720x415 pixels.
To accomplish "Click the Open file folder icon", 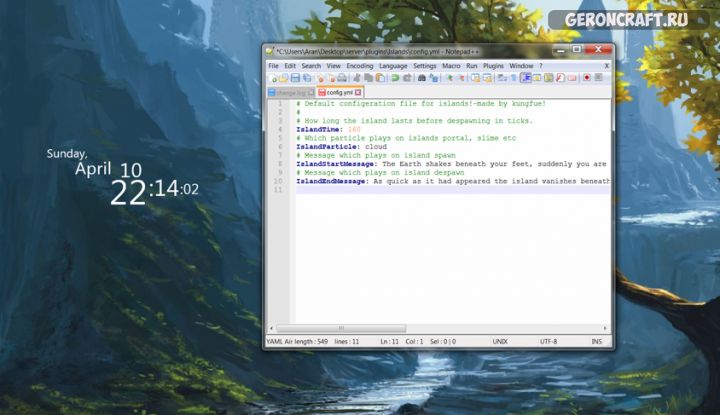I will point(283,78).
